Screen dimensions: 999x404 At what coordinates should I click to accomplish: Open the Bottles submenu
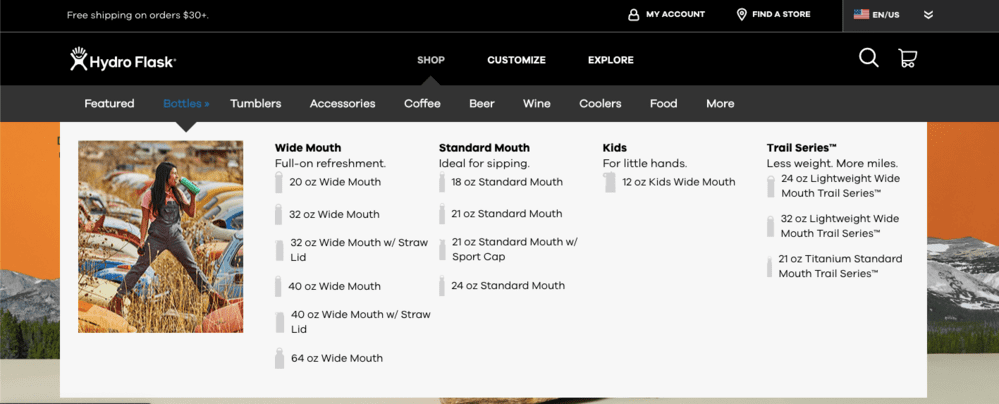point(187,103)
